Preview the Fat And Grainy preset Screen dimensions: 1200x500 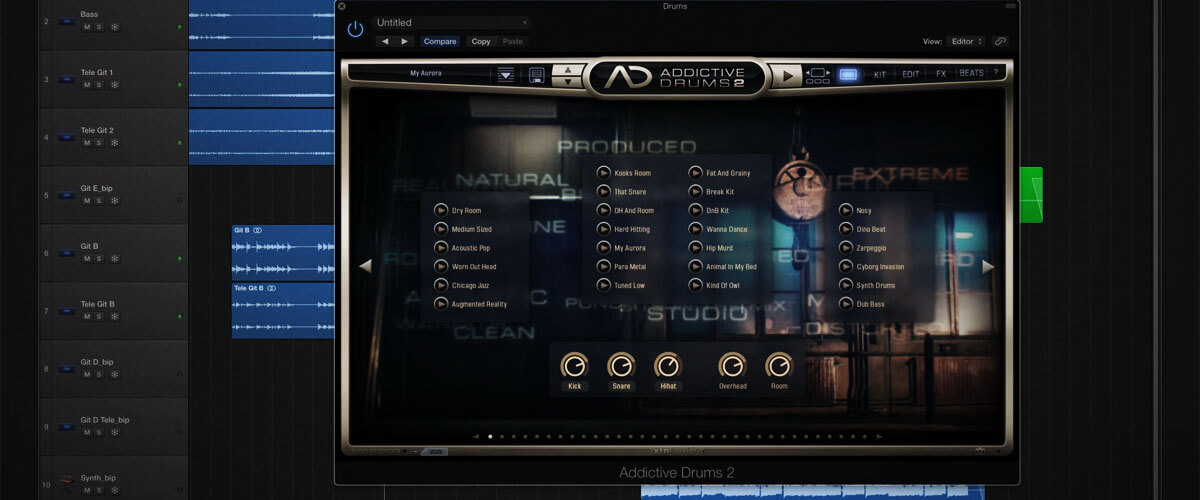(x=695, y=173)
